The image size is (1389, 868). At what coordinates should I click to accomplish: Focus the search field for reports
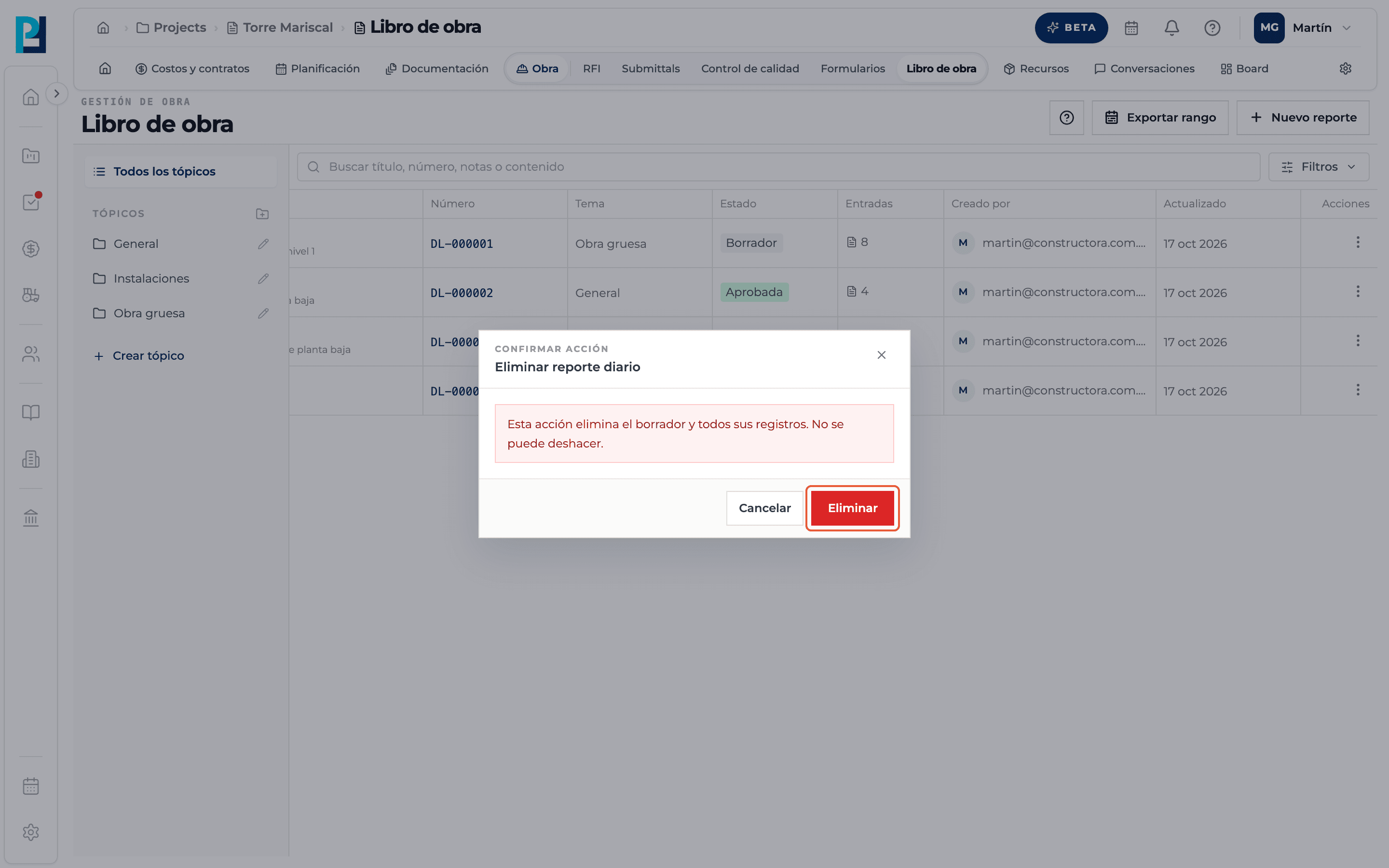(778, 167)
